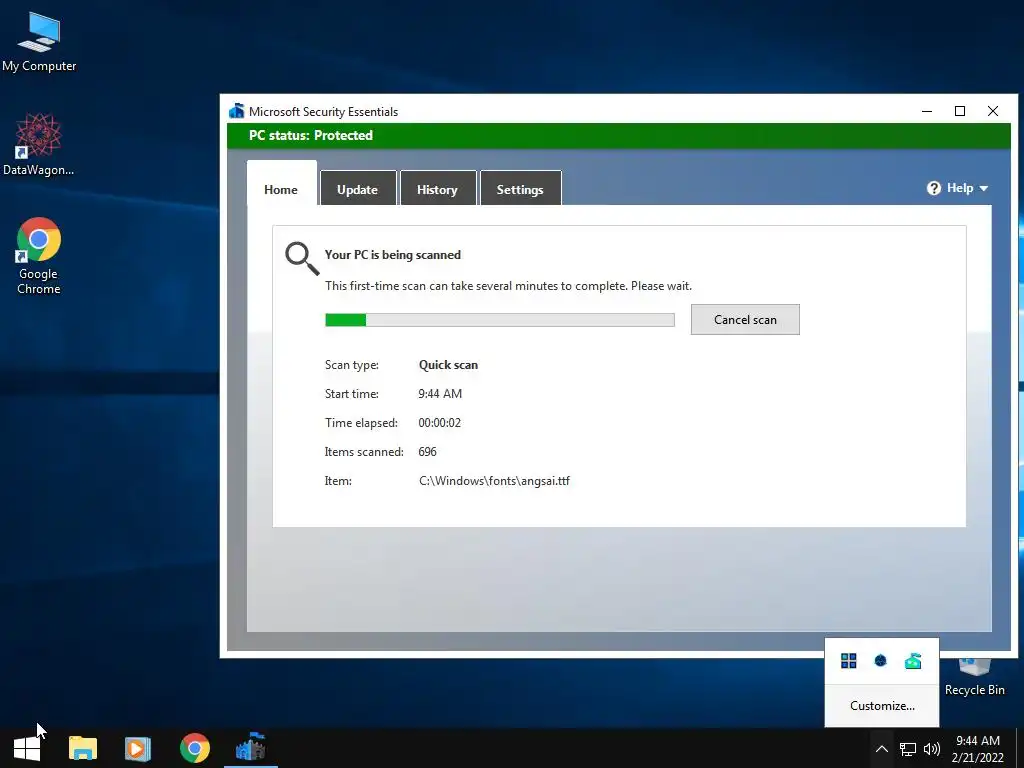This screenshot has width=1024, height=768.
Task: Open the DataWagon desktop shortcut
Action: pos(38,144)
